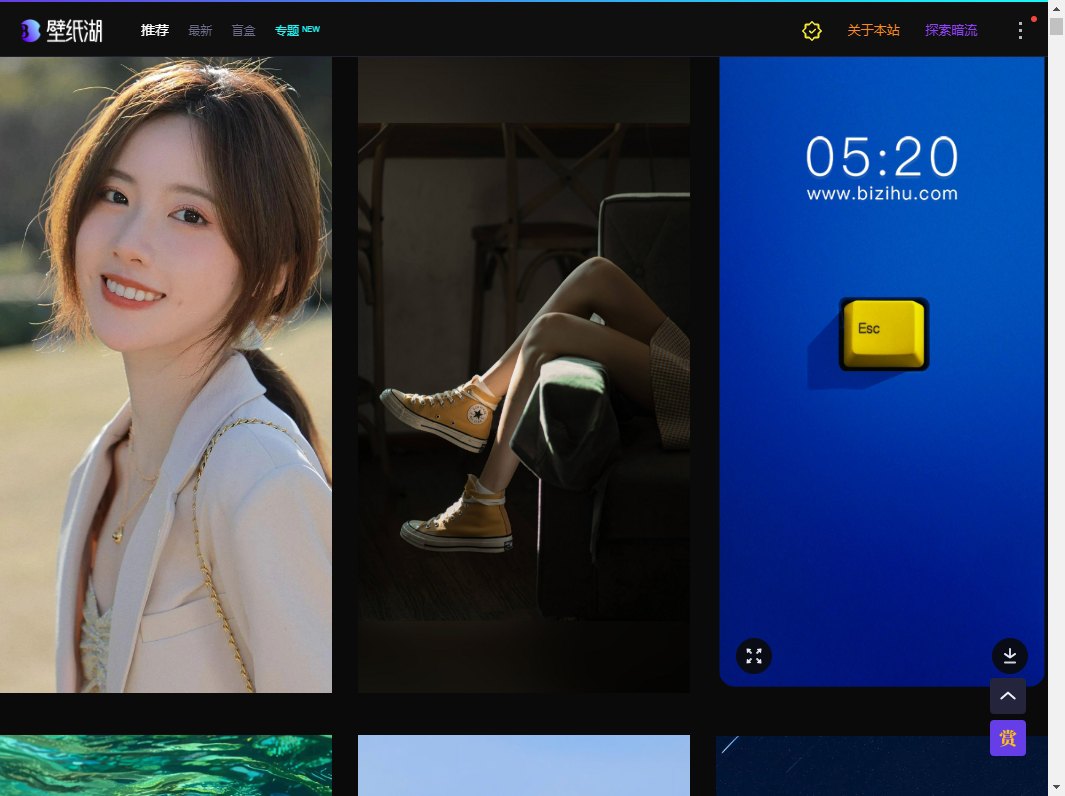Screen dimensions: 1065x796
Task: Open the 关于本站 link
Action: click(x=873, y=31)
